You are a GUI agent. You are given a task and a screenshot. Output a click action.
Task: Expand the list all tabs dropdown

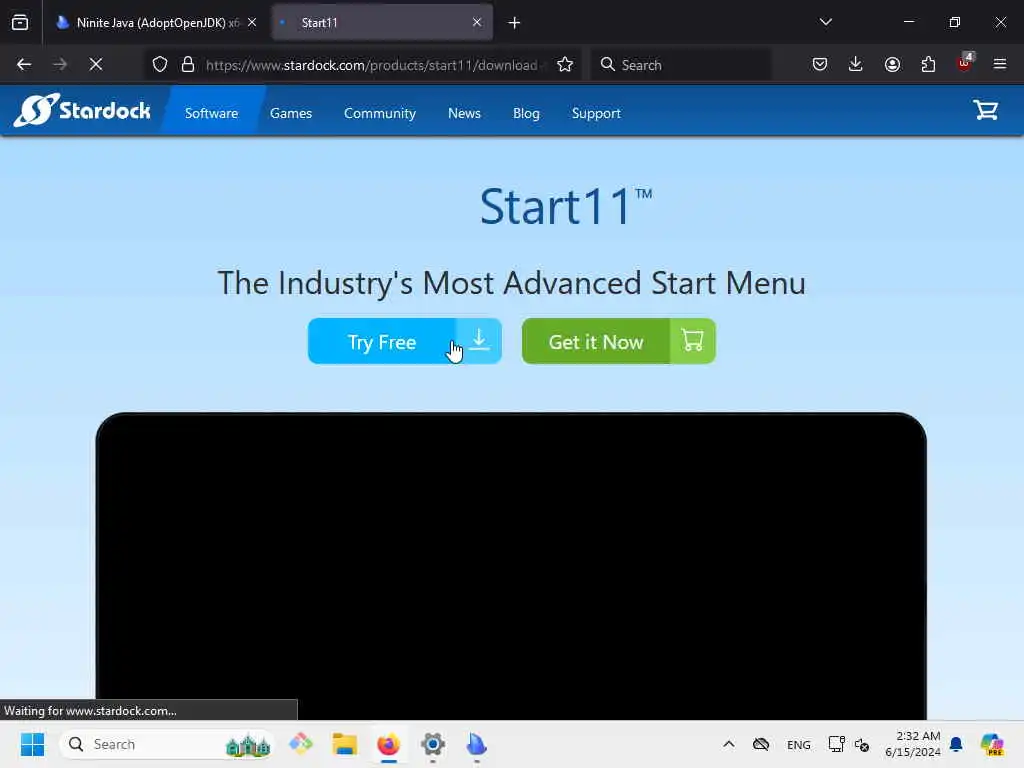coord(825,22)
